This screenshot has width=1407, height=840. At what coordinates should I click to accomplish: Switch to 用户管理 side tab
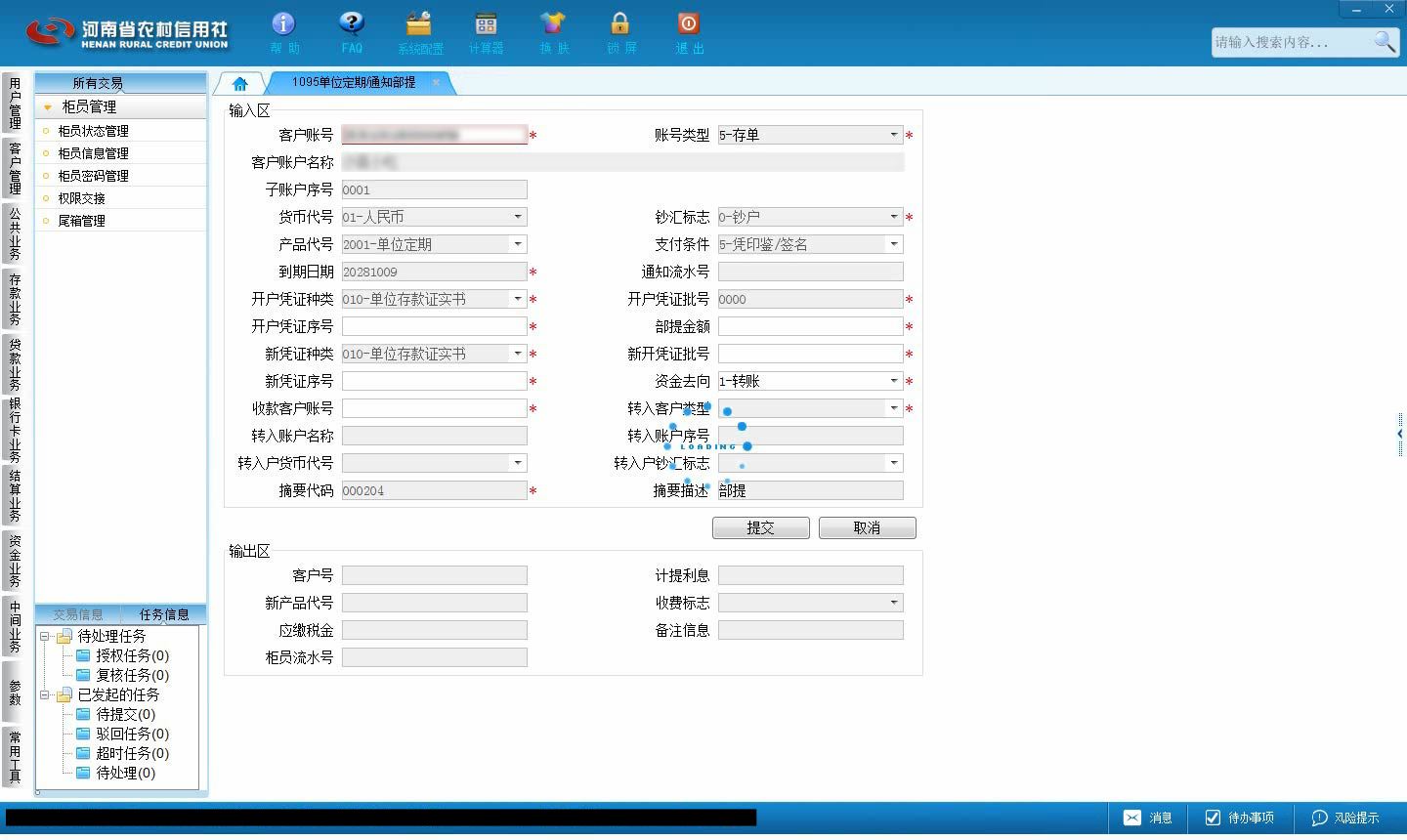15,104
